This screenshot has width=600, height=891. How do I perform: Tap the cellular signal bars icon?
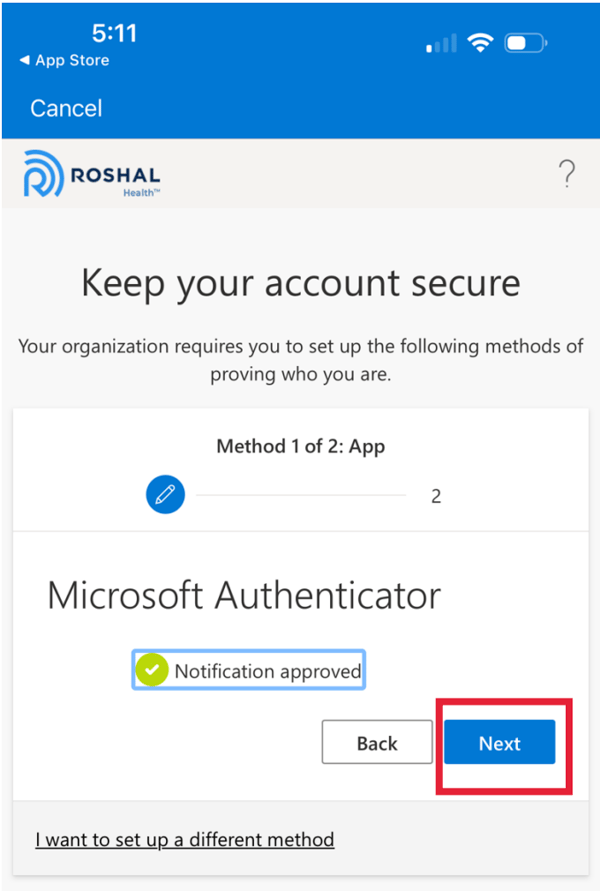tap(440, 43)
